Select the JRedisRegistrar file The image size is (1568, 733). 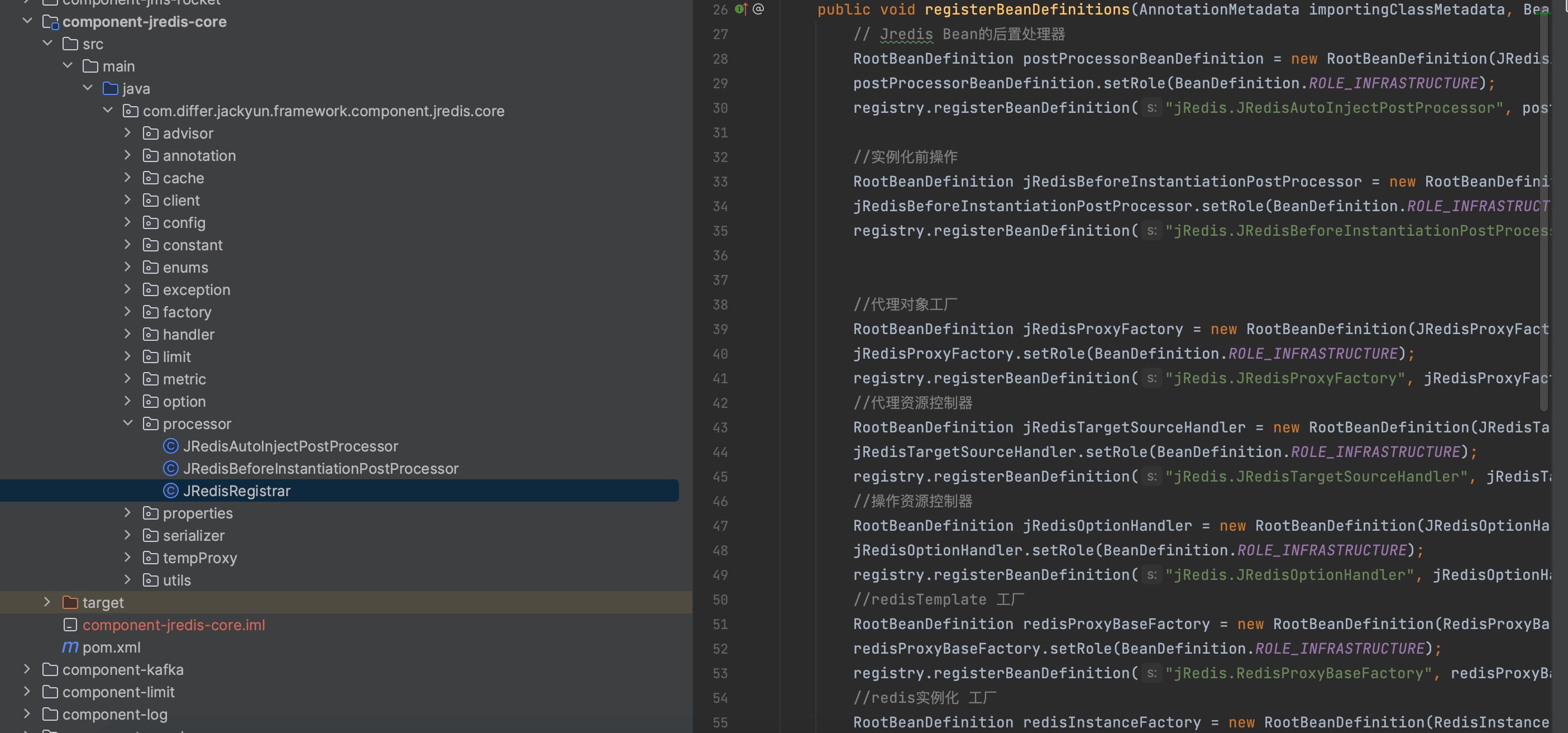(237, 491)
